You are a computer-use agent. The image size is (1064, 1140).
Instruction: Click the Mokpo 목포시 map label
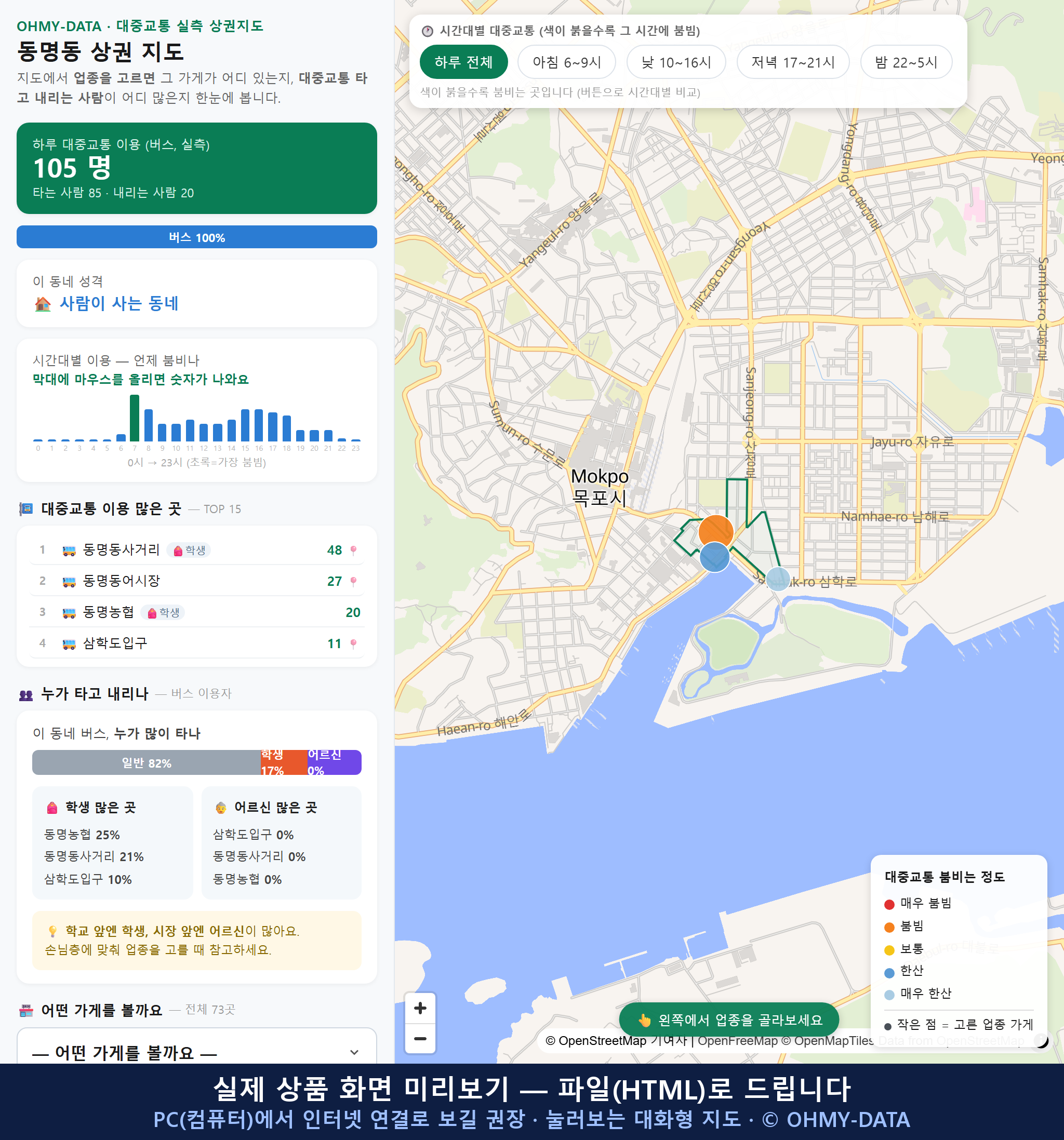coord(600,487)
